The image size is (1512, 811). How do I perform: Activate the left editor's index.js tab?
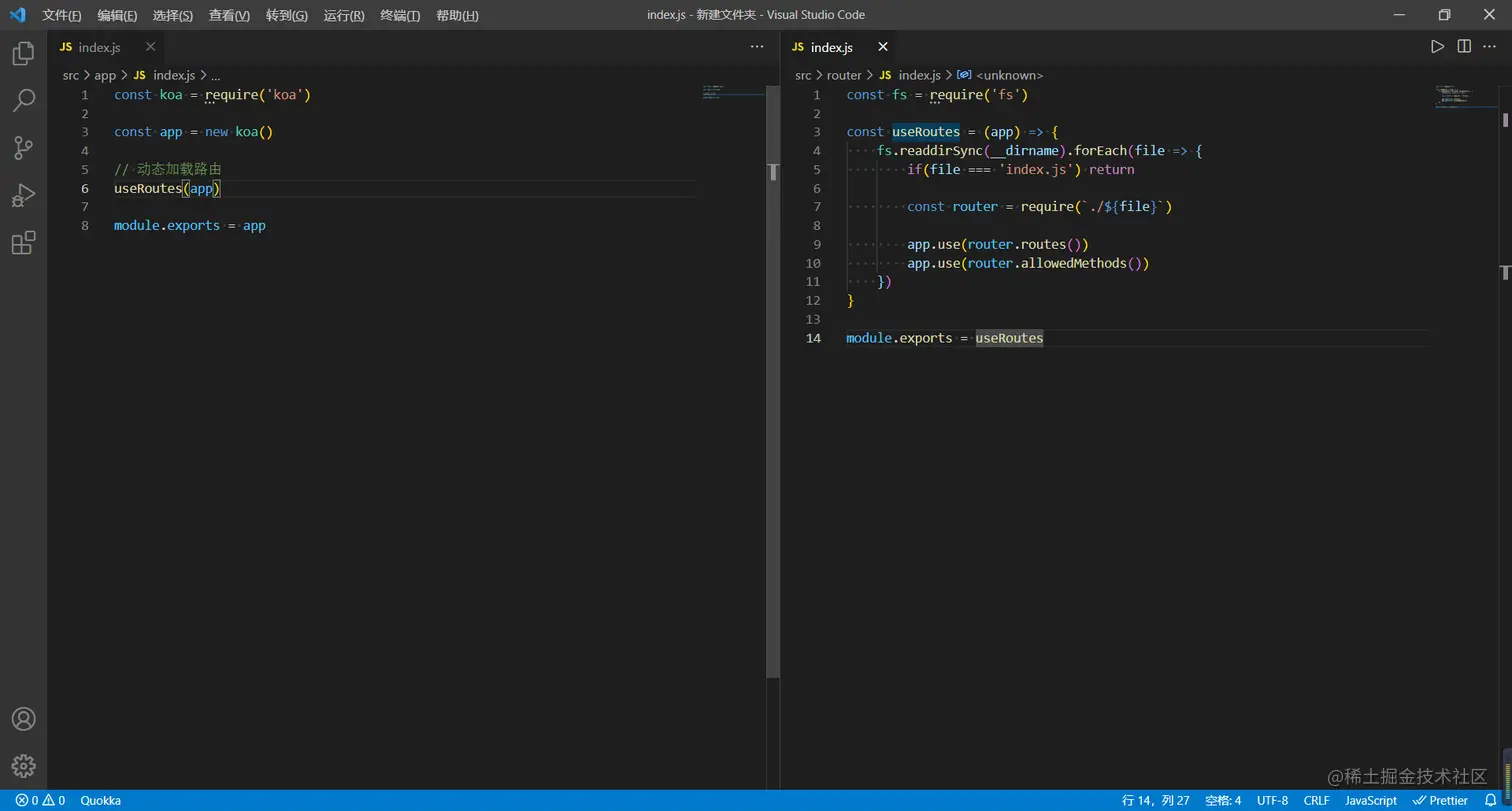(106, 47)
